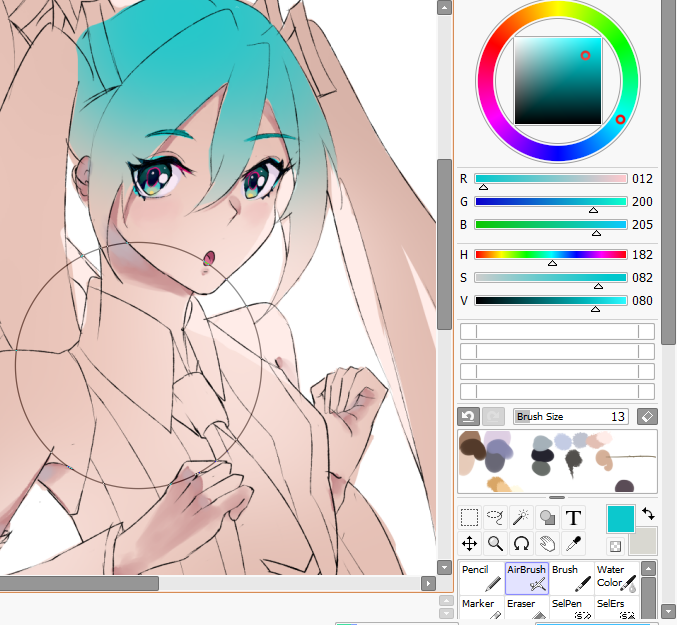Set the R red channel slider
Viewport: 677px width, 625px height.
coord(551,179)
